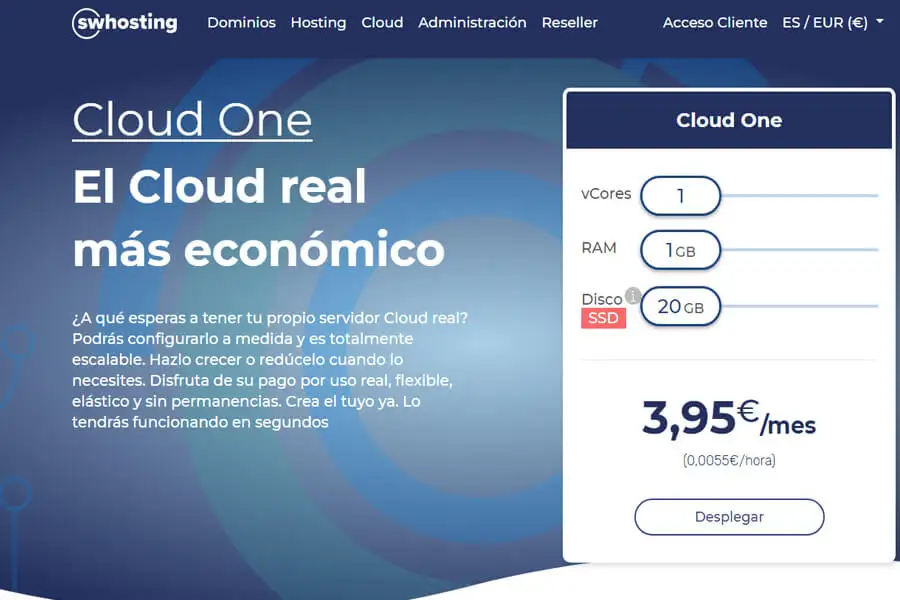Viewport: 900px width, 600px height.
Task: Click the RAM 1GB value field
Action: tap(680, 250)
